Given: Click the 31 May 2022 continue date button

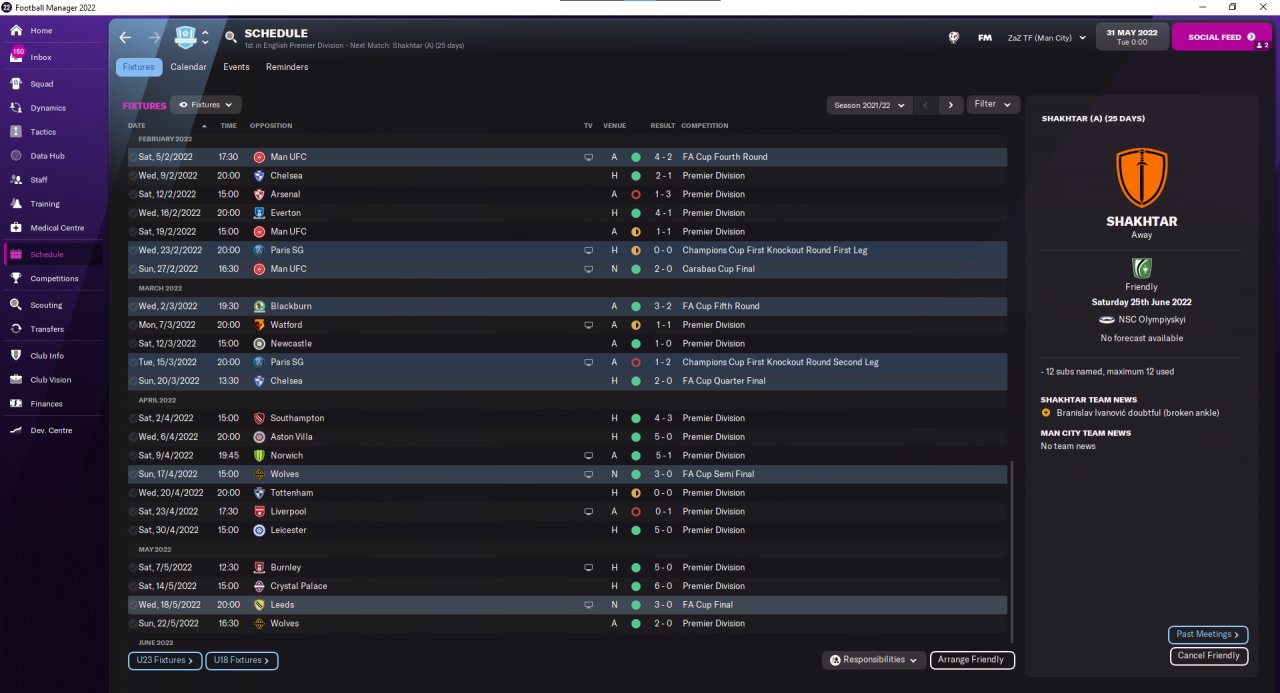Looking at the screenshot, I should (1132, 37).
